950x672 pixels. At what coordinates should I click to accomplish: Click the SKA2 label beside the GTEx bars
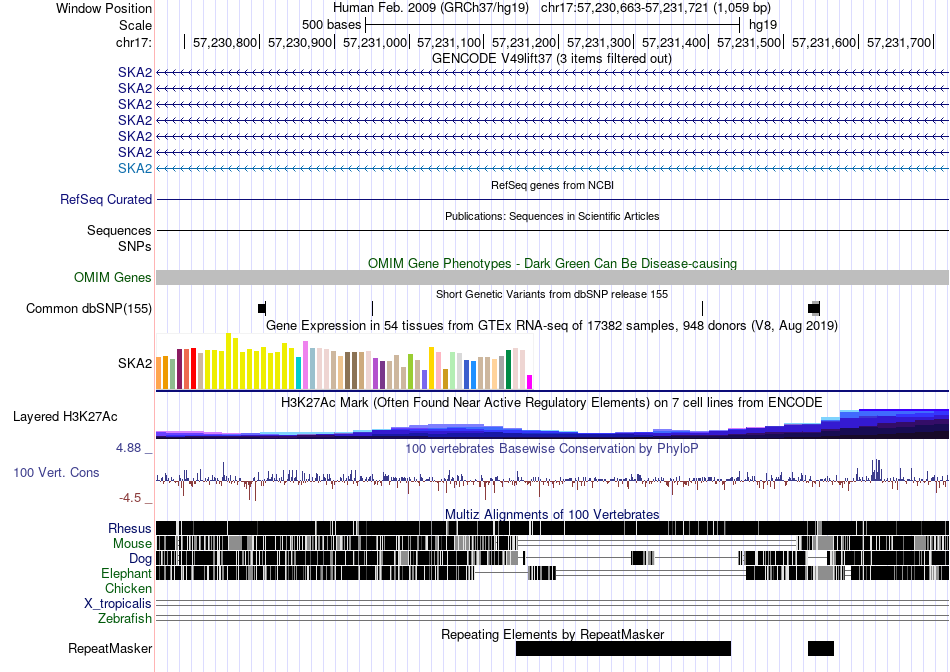point(135,364)
